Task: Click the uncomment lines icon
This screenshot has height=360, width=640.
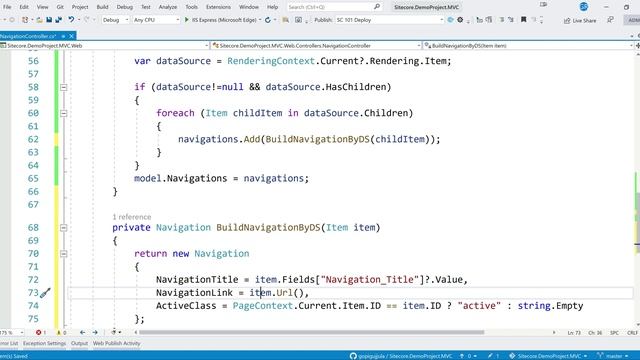Action: 511,20
